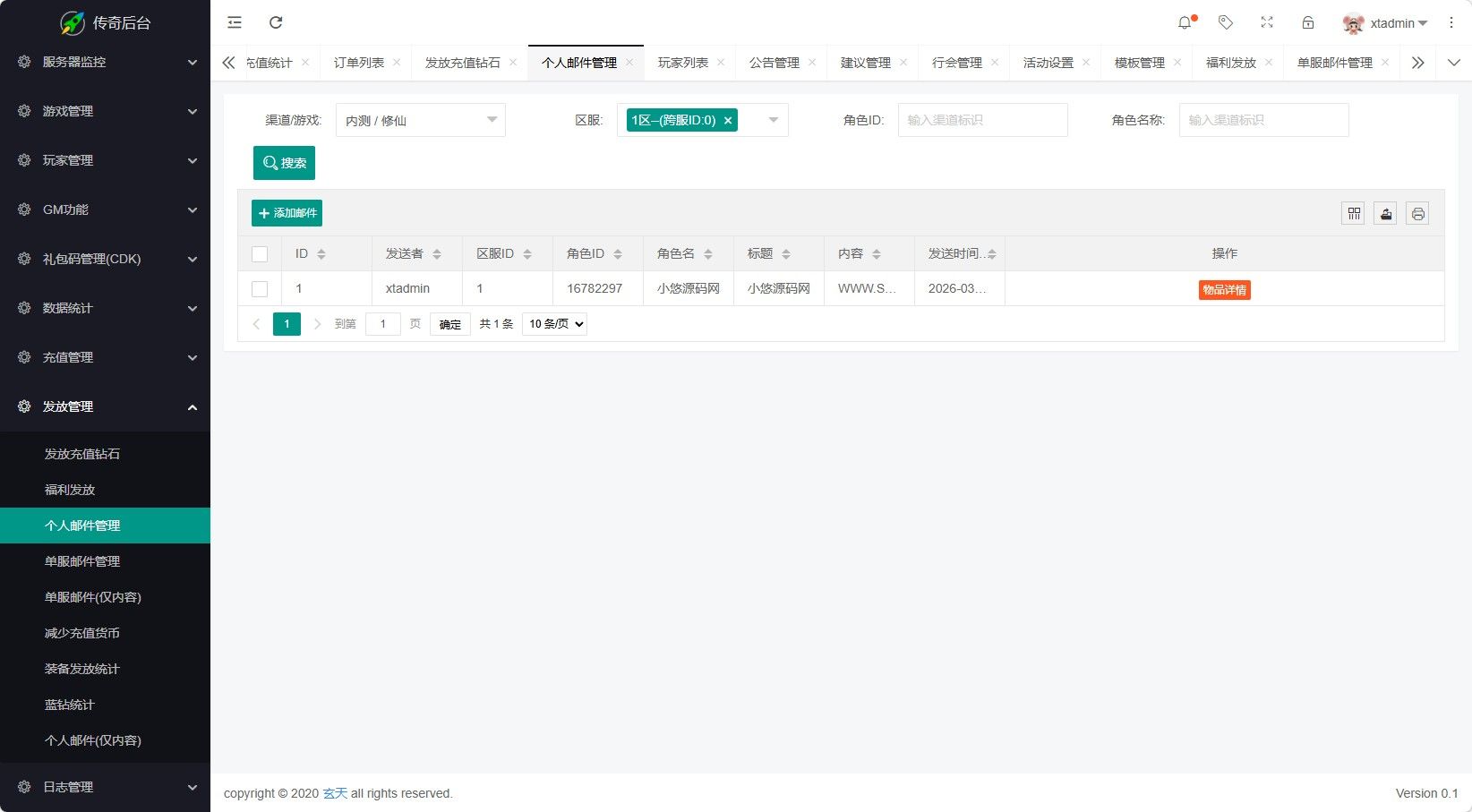
Task: Open the 渠道/游戏 dropdown
Action: click(419, 119)
